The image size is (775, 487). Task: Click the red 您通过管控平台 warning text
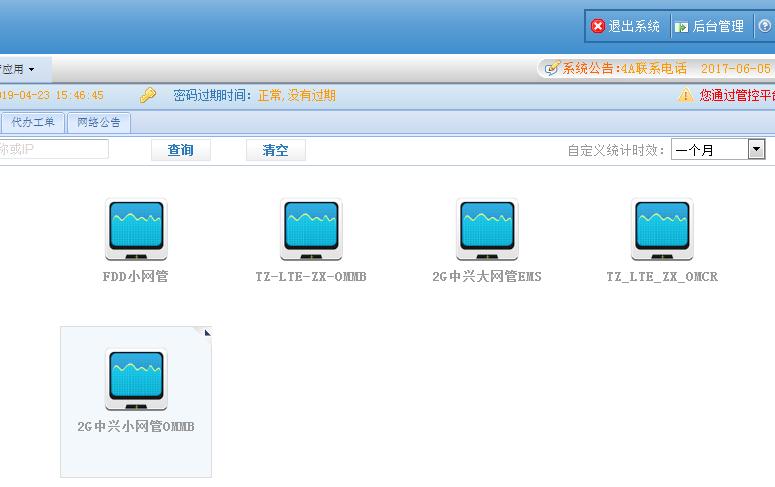[x=736, y=95]
